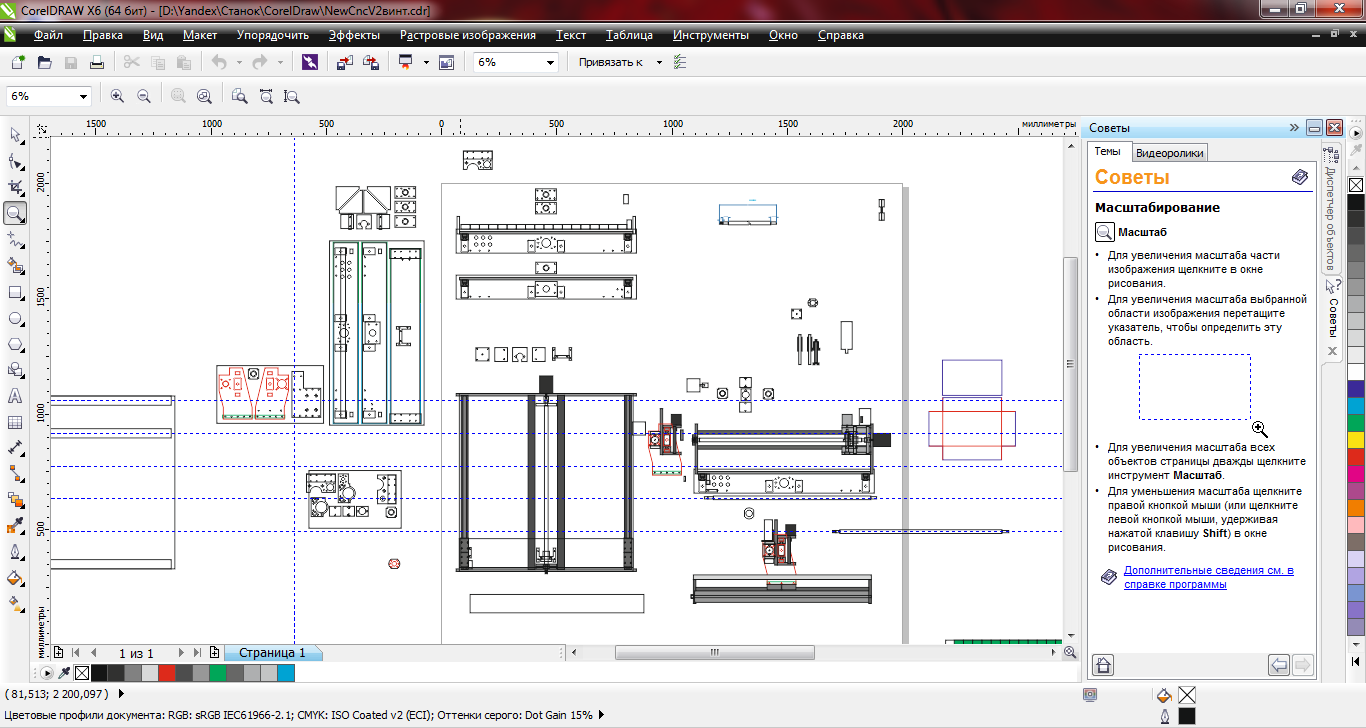Open the help link Дополнительные сведения
Screen dimensions: 1366x728
1208,577
